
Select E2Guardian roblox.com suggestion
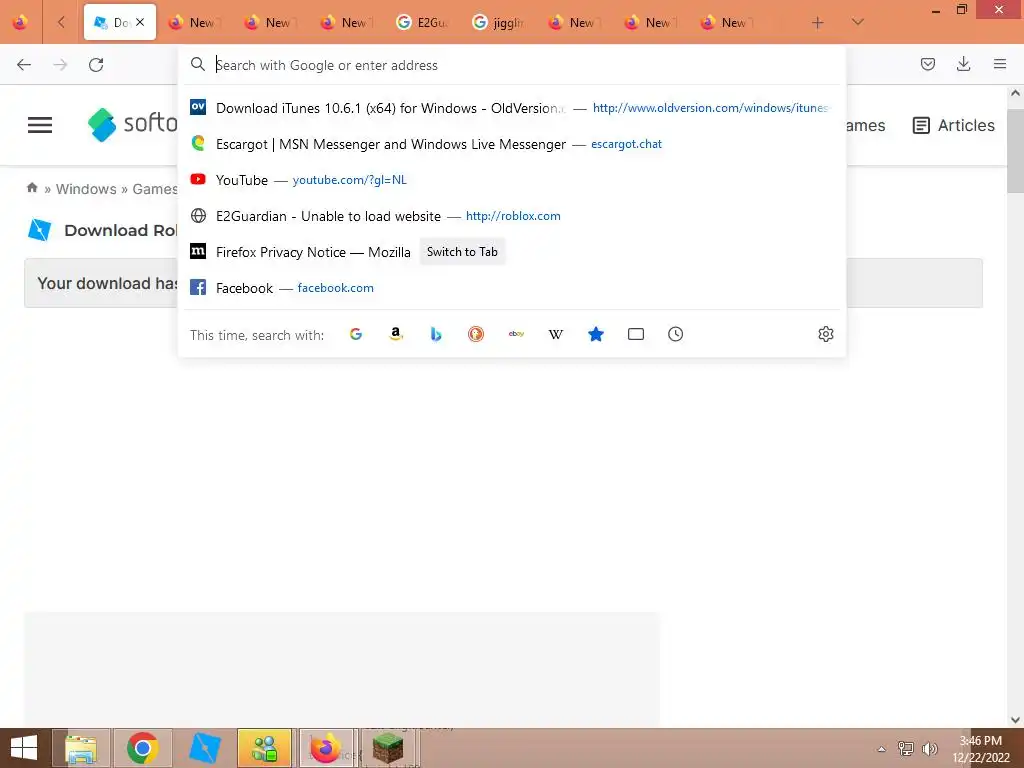click(x=512, y=216)
